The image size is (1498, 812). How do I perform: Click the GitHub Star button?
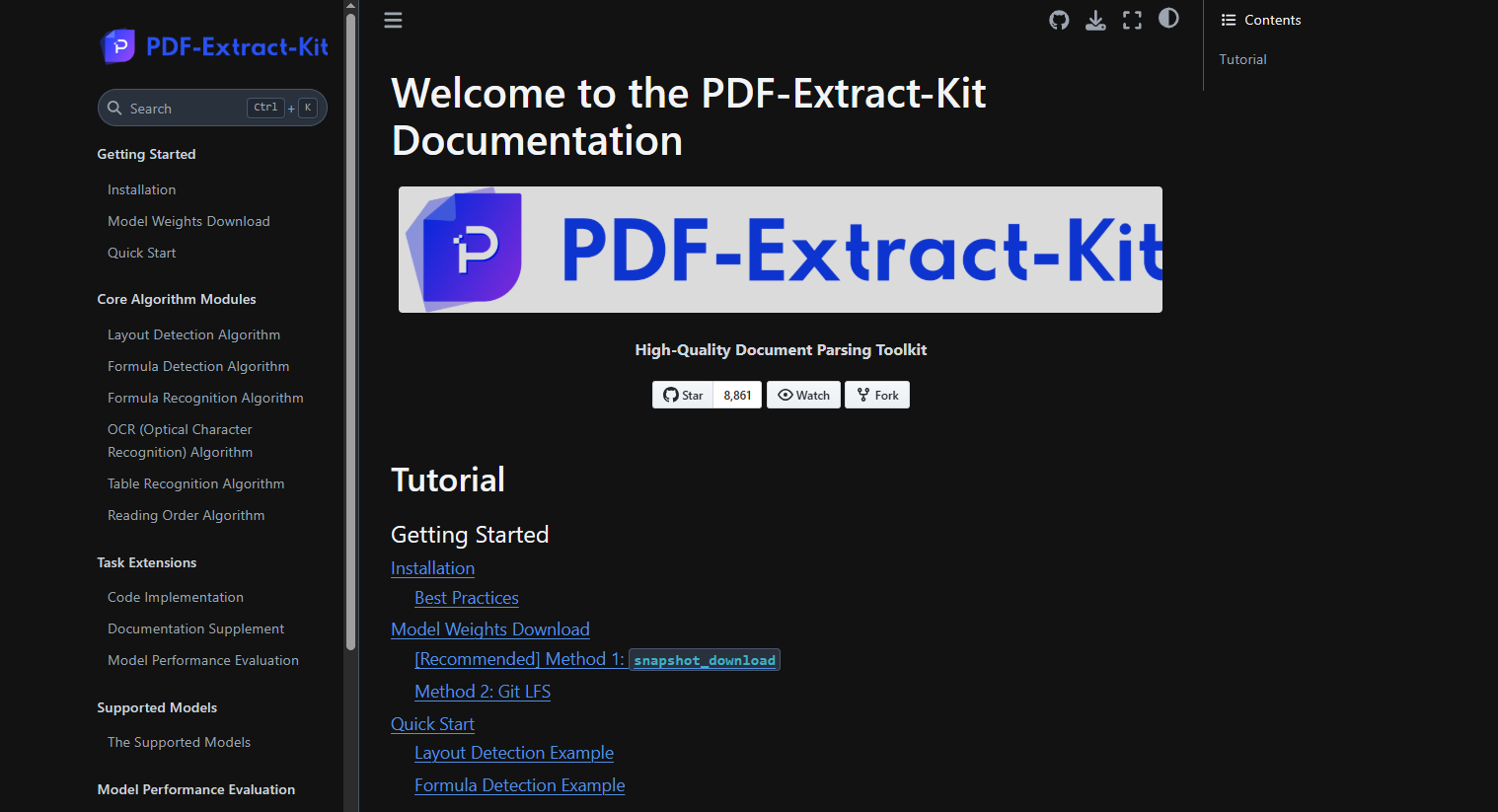[x=683, y=395]
